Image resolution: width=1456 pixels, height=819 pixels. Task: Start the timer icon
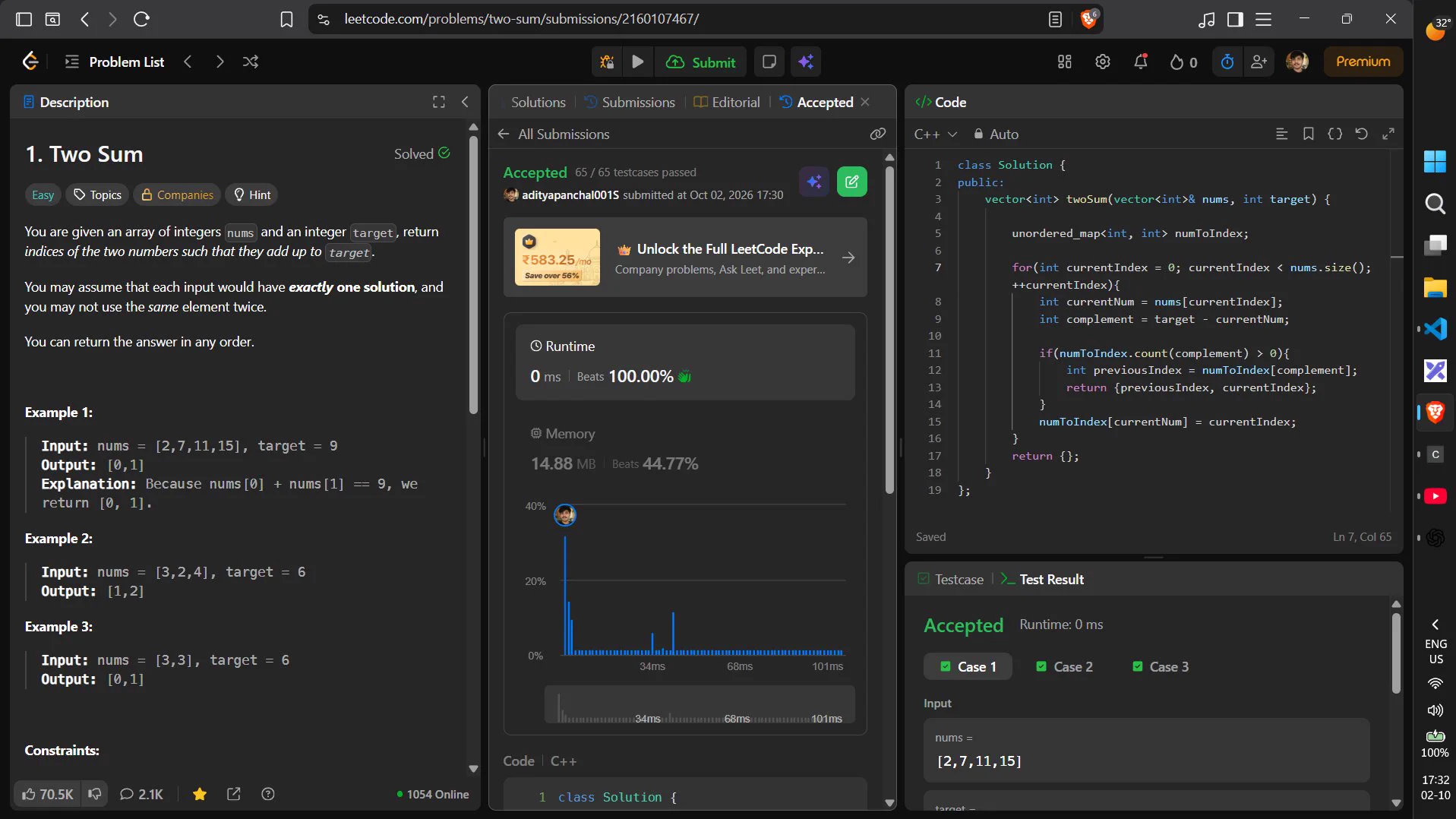[x=1227, y=62]
